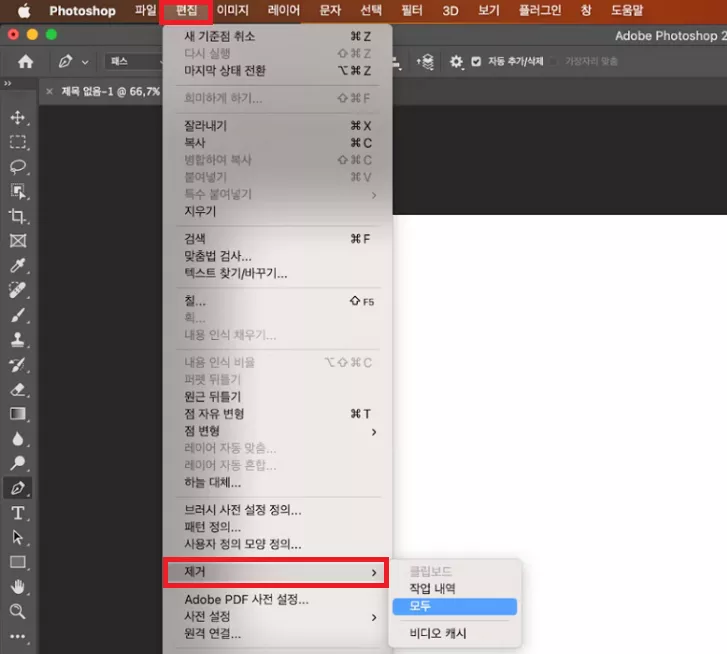Select the Path Selection tool
The image size is (727, 654).
[18, 537]
